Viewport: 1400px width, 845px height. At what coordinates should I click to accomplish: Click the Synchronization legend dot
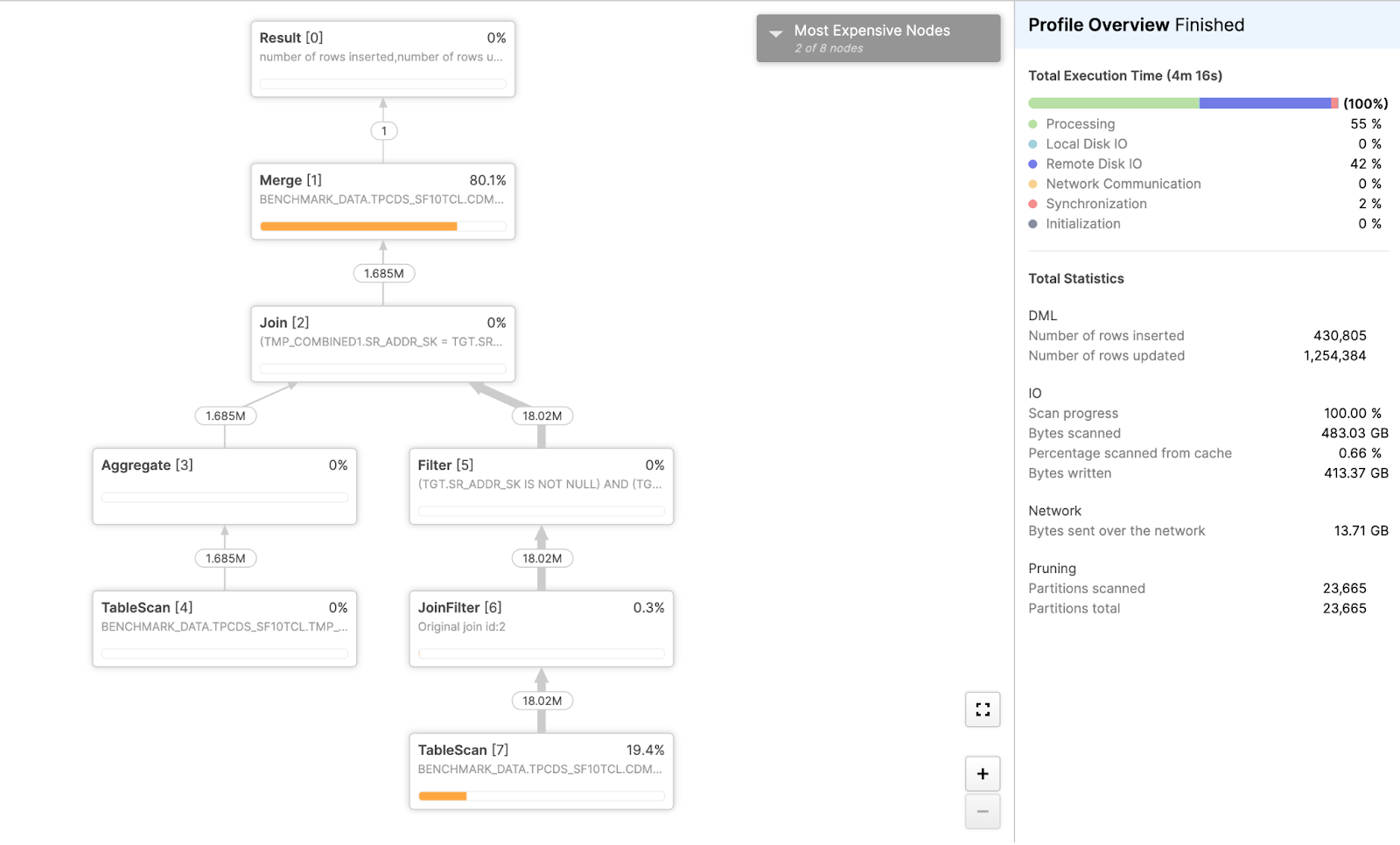click(1032, 204)
